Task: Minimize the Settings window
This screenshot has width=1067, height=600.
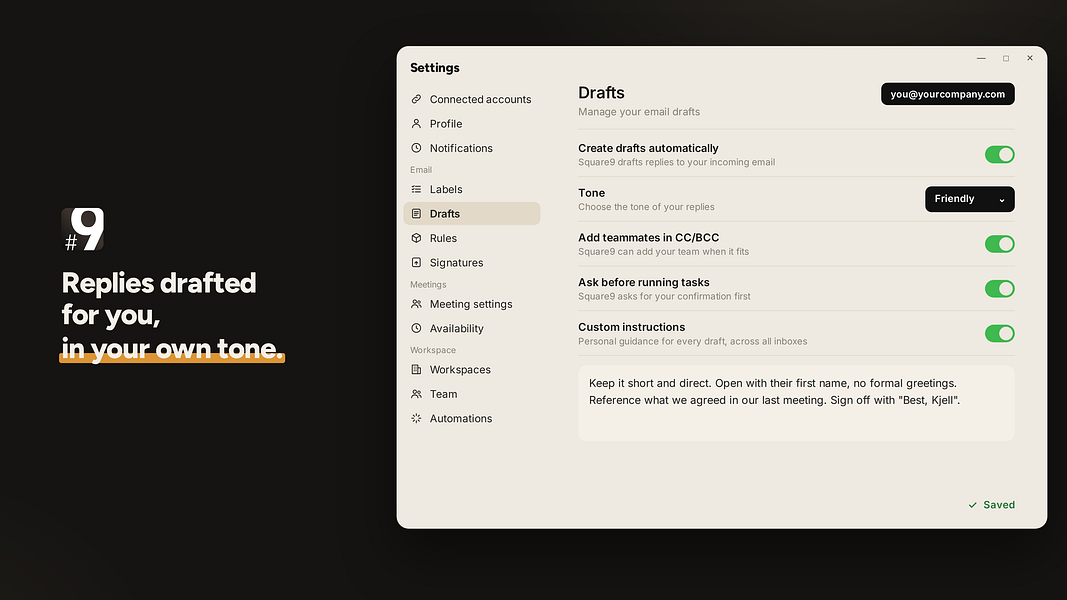Action: pos(981,59)
